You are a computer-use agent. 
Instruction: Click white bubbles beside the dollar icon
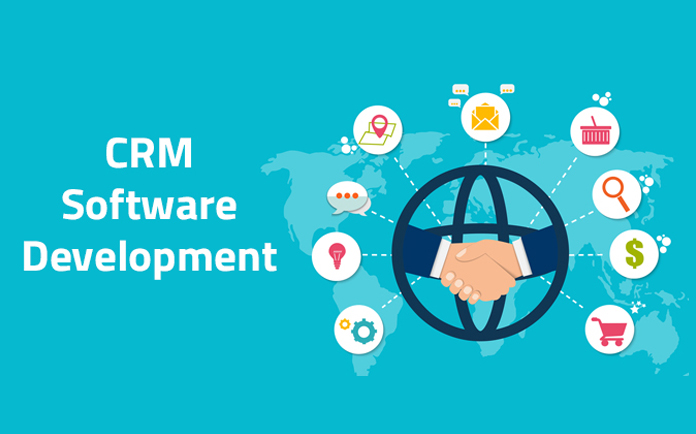click(662, 242)
